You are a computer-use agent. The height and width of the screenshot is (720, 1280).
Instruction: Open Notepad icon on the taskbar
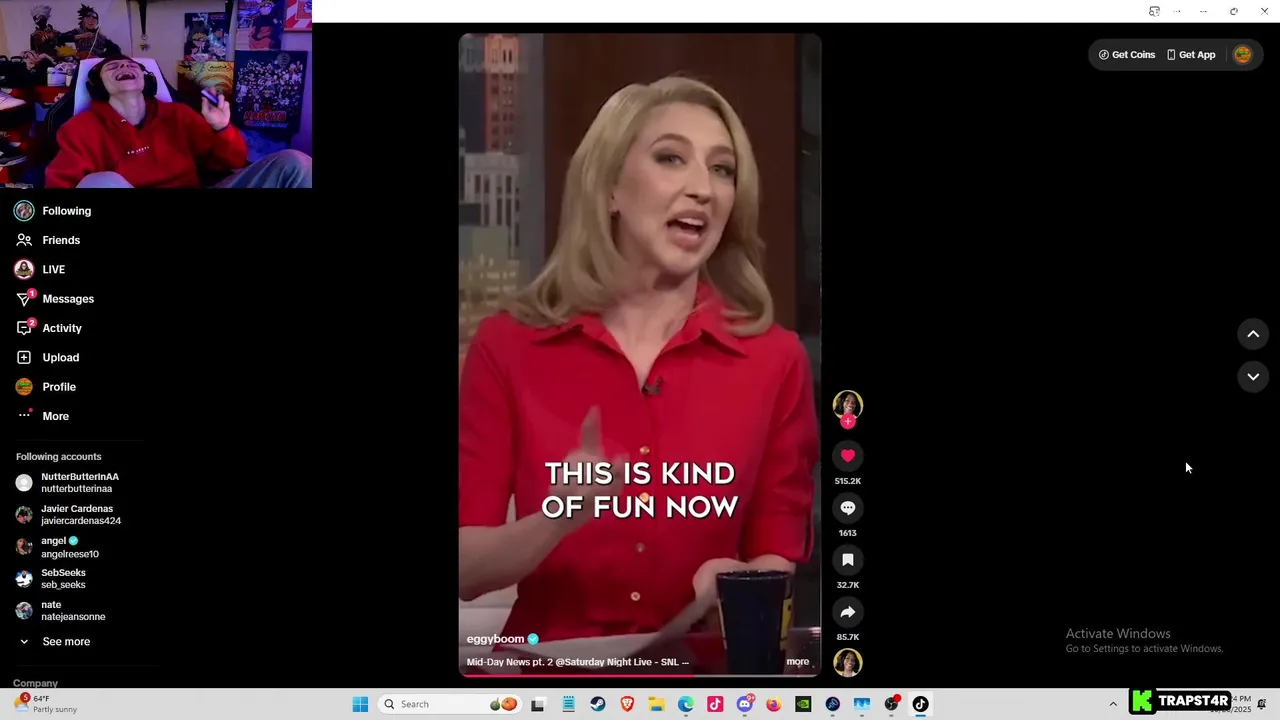(x=568, y=704)
